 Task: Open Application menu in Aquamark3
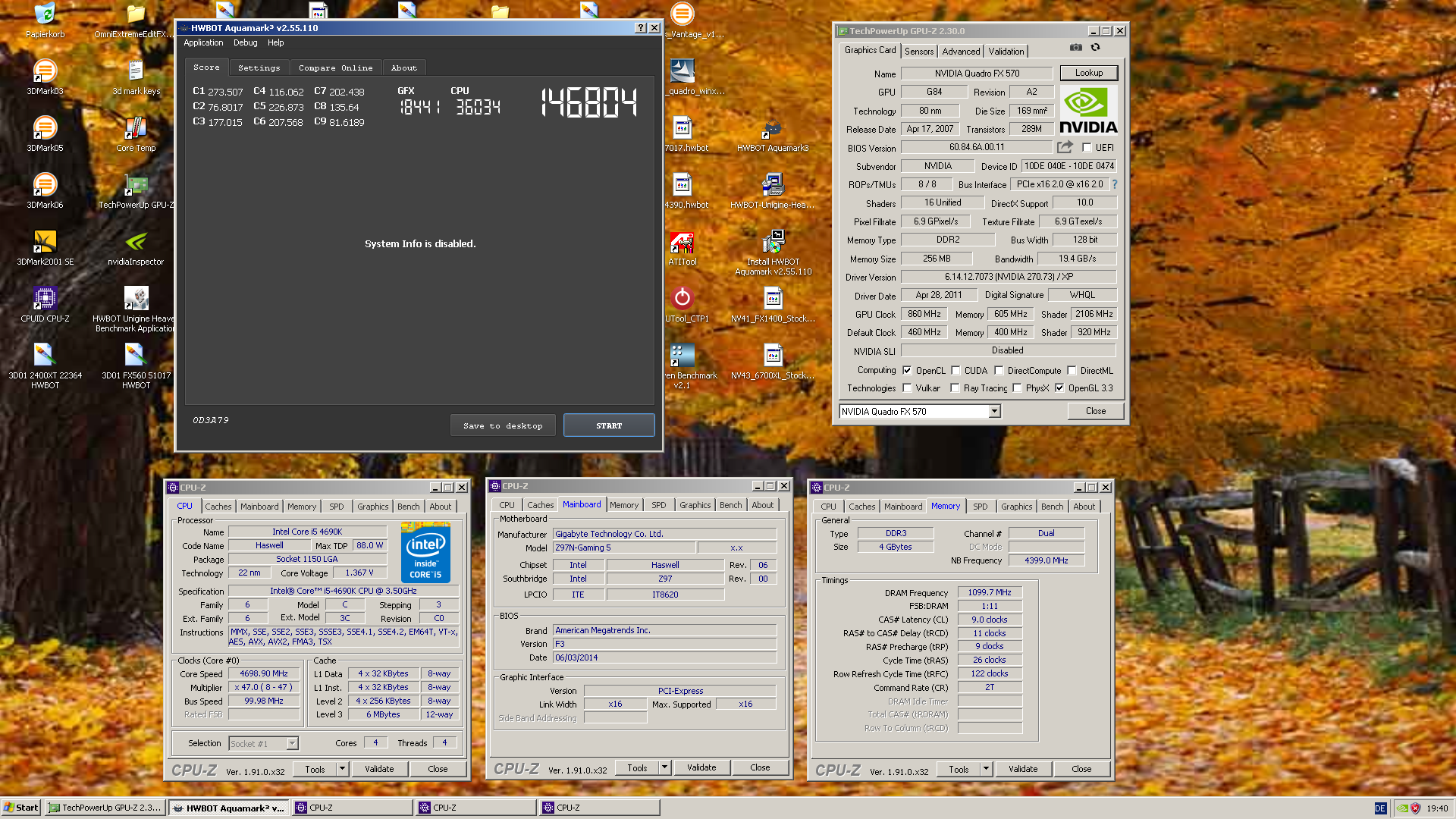click(203, 42)
